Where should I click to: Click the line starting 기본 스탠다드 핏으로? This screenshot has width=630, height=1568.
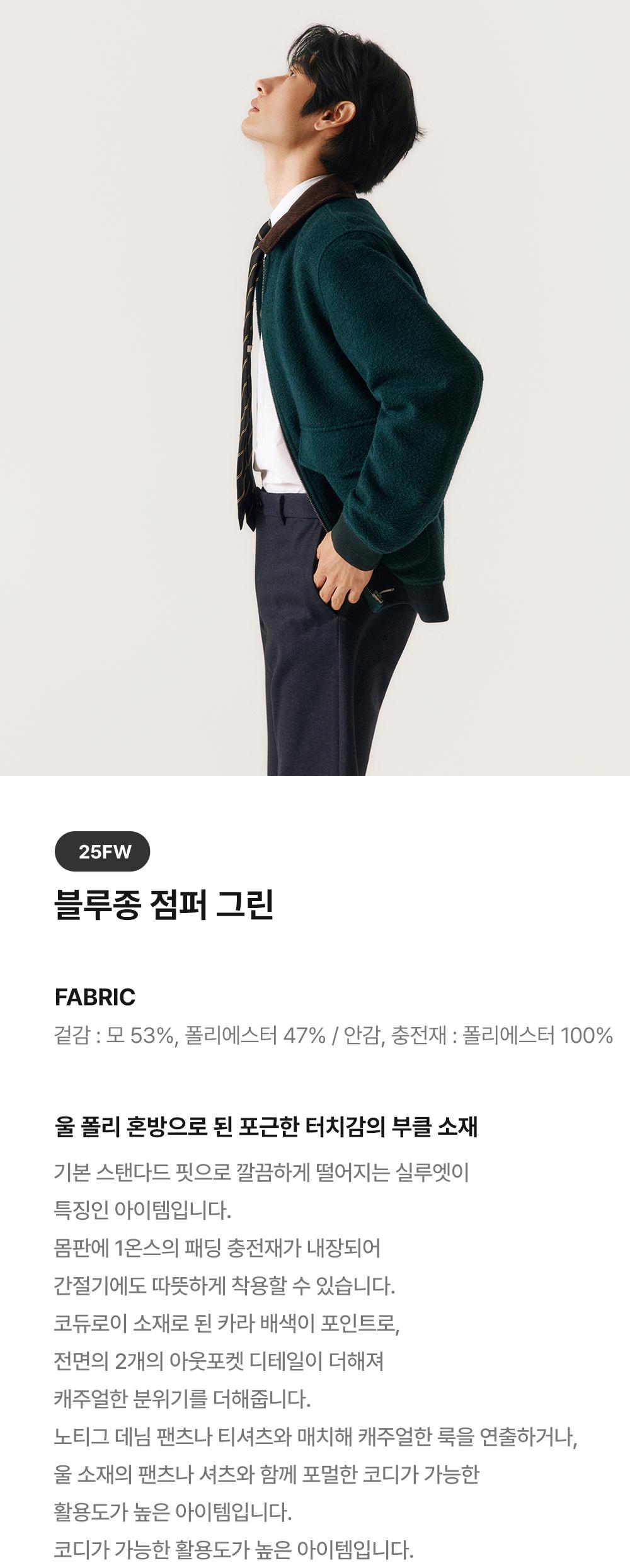click(x=261, y=1173)
